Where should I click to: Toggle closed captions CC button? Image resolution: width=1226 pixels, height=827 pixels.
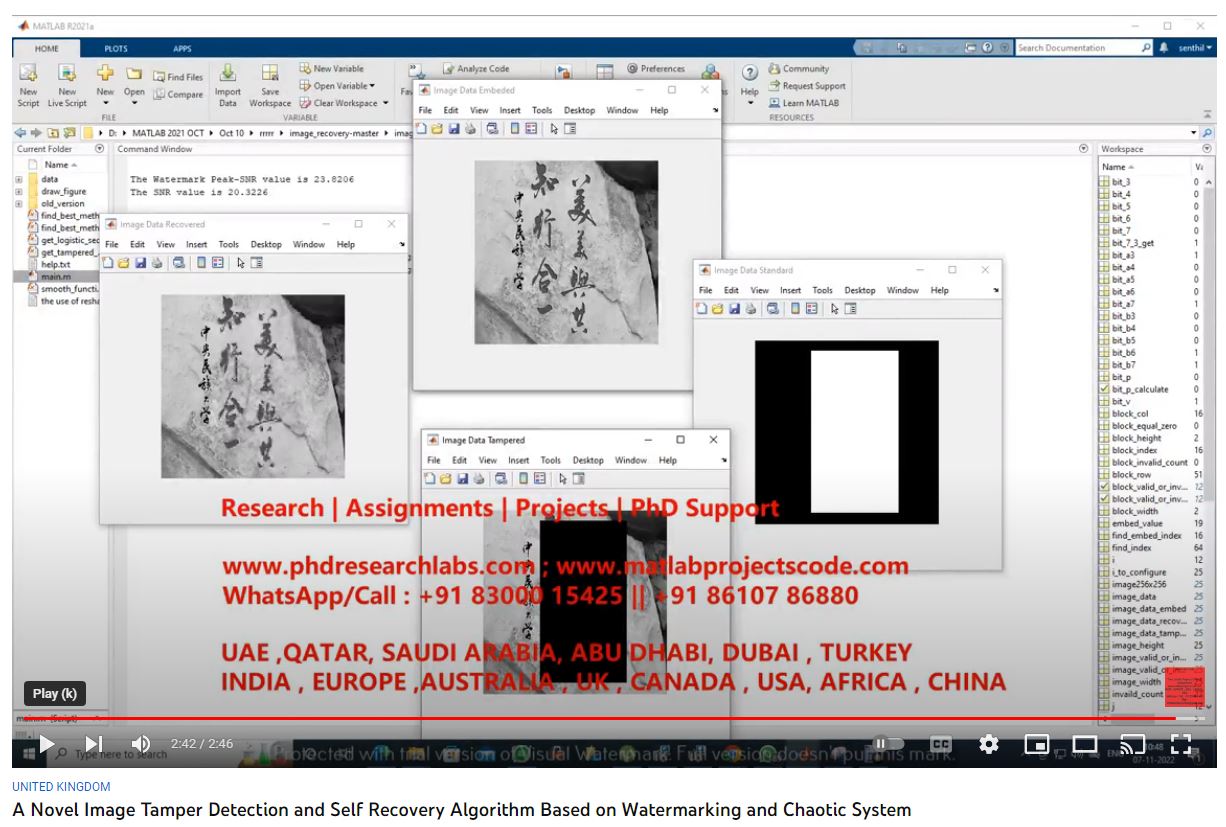coord(941,744)
